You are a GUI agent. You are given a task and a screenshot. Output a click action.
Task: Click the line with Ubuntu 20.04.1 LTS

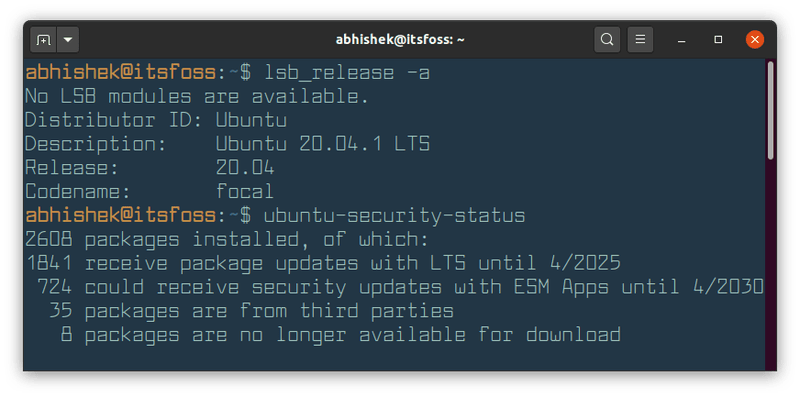(x=228, y=144)
